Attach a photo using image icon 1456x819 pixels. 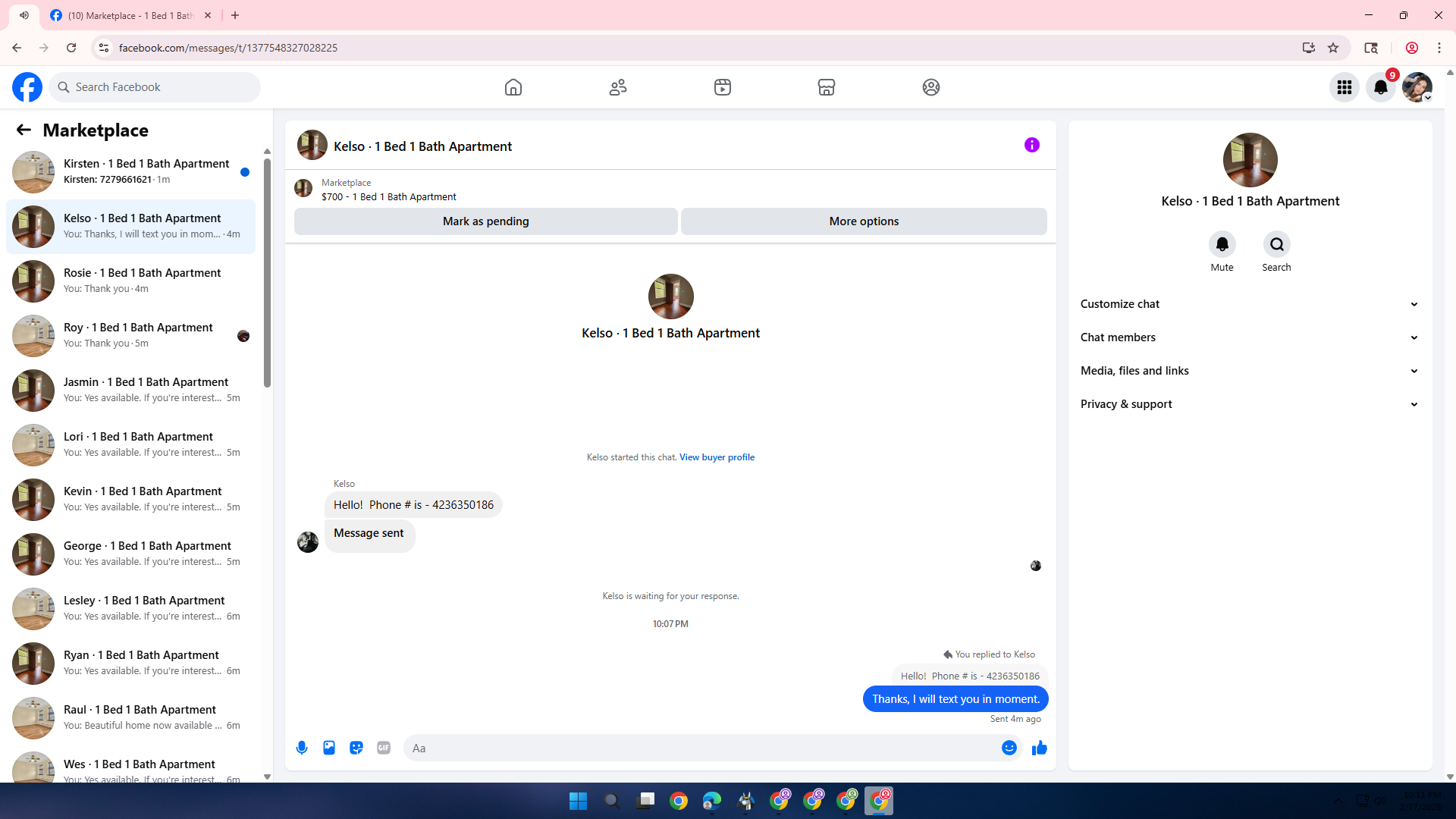[x=329, y=748]
